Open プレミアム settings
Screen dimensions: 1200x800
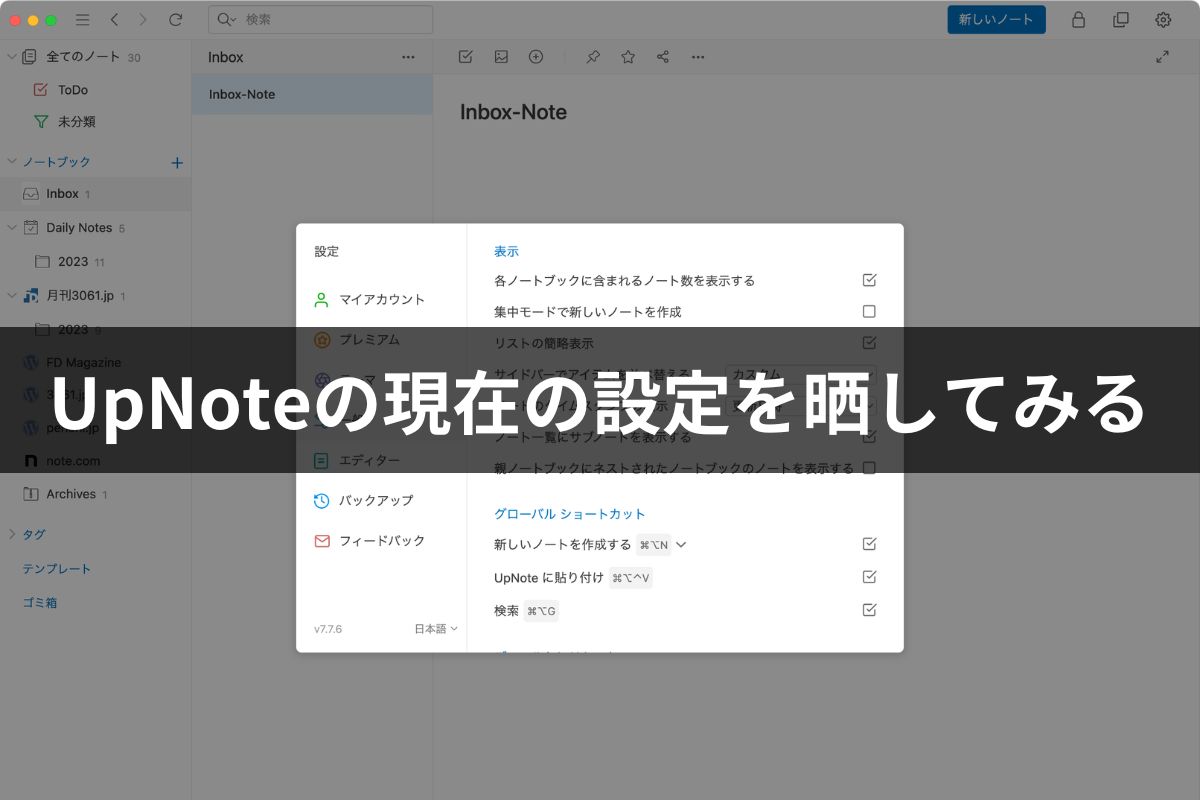tap(369, 340)
